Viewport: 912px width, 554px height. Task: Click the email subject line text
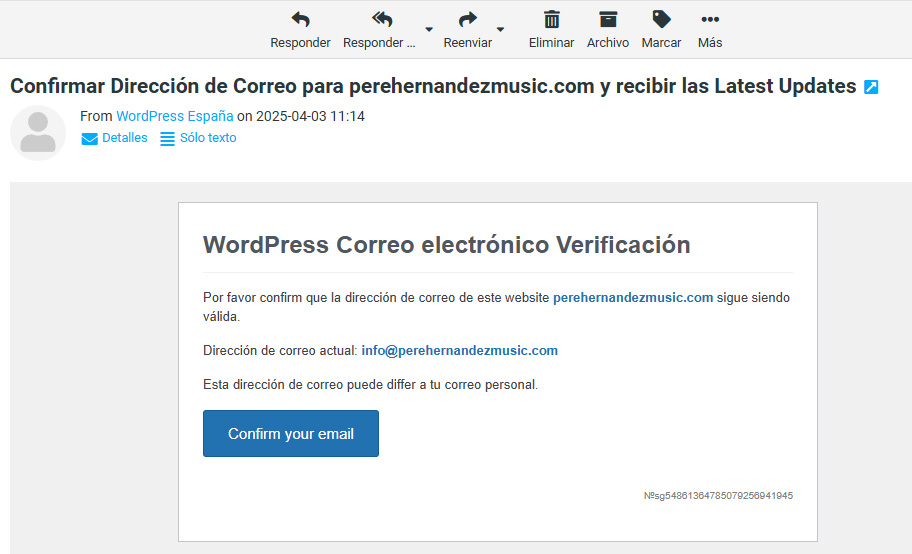click(433, 86)
